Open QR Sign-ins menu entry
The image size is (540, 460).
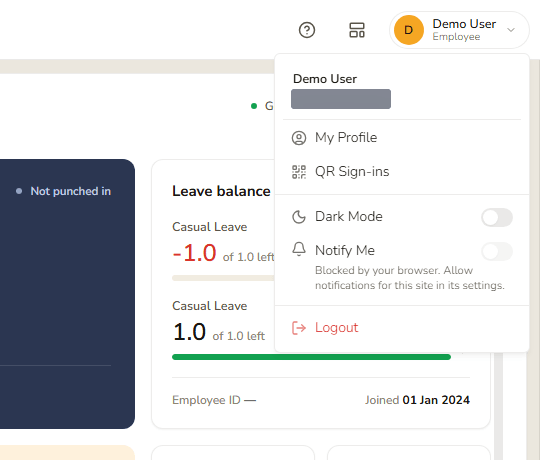coord(402,171)
